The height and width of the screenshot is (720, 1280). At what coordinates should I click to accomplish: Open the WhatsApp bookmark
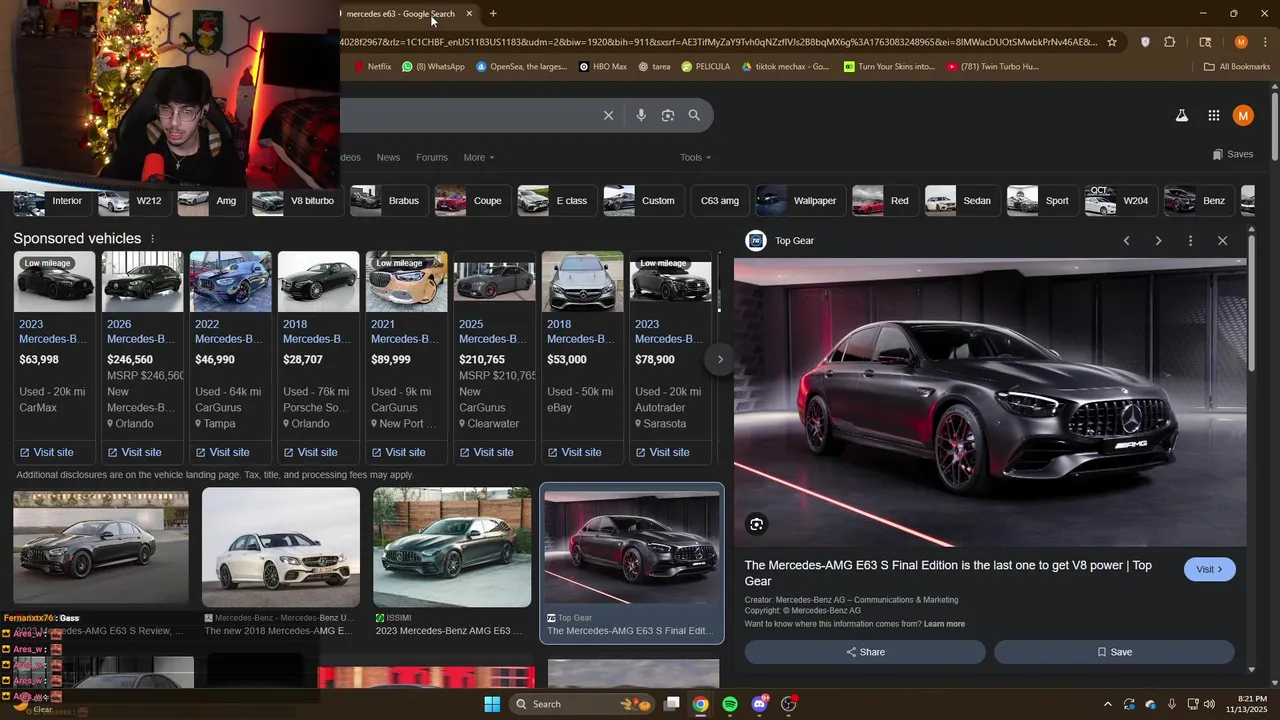pos(433,67)
